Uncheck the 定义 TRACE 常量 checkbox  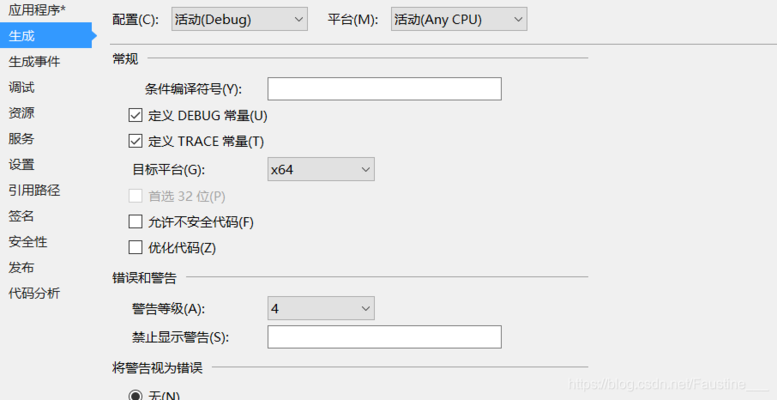click(x=136, y=142)
